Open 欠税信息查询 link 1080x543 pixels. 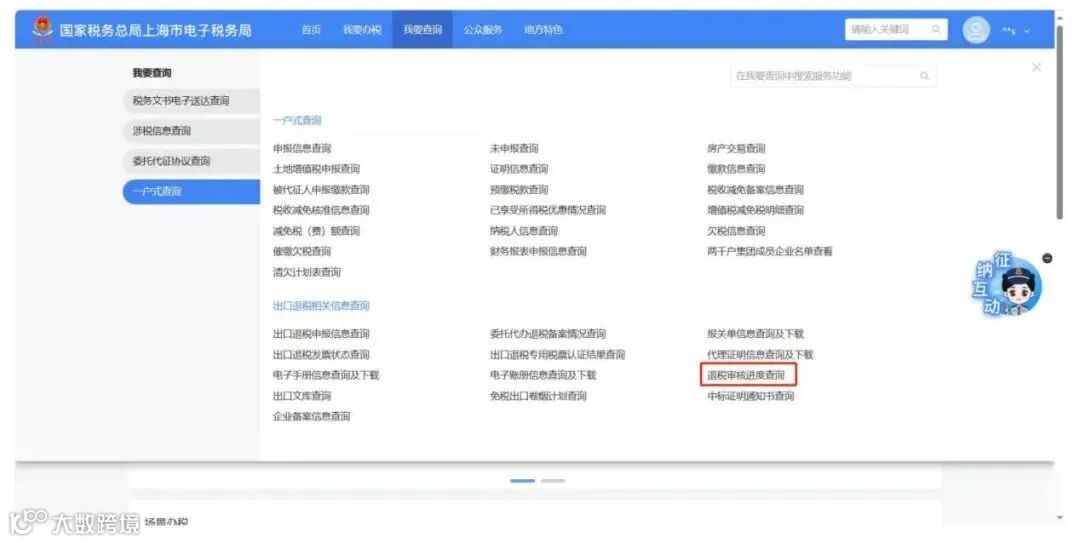tap(736, 231)
